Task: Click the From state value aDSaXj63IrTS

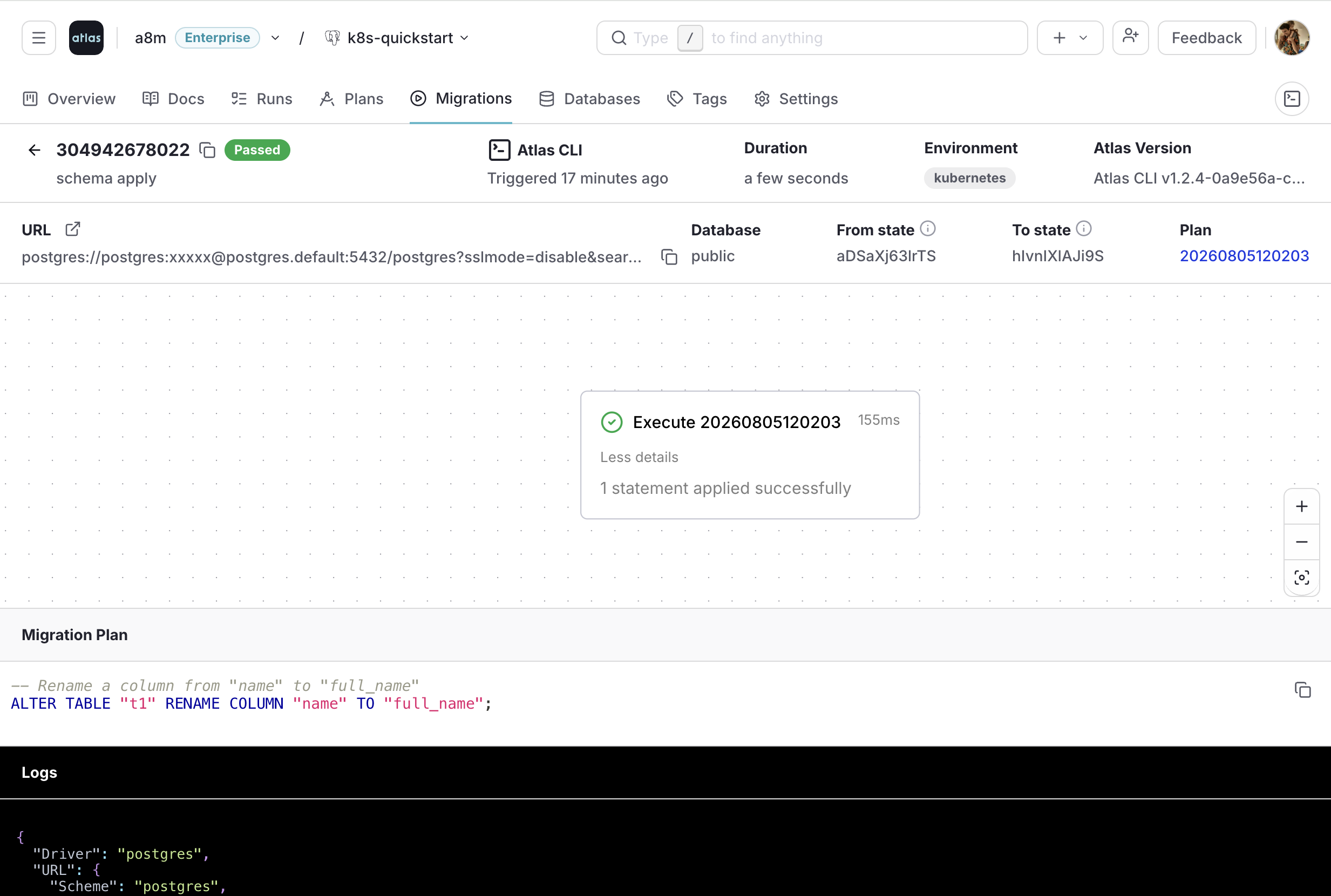Action: tap(886, 255)
